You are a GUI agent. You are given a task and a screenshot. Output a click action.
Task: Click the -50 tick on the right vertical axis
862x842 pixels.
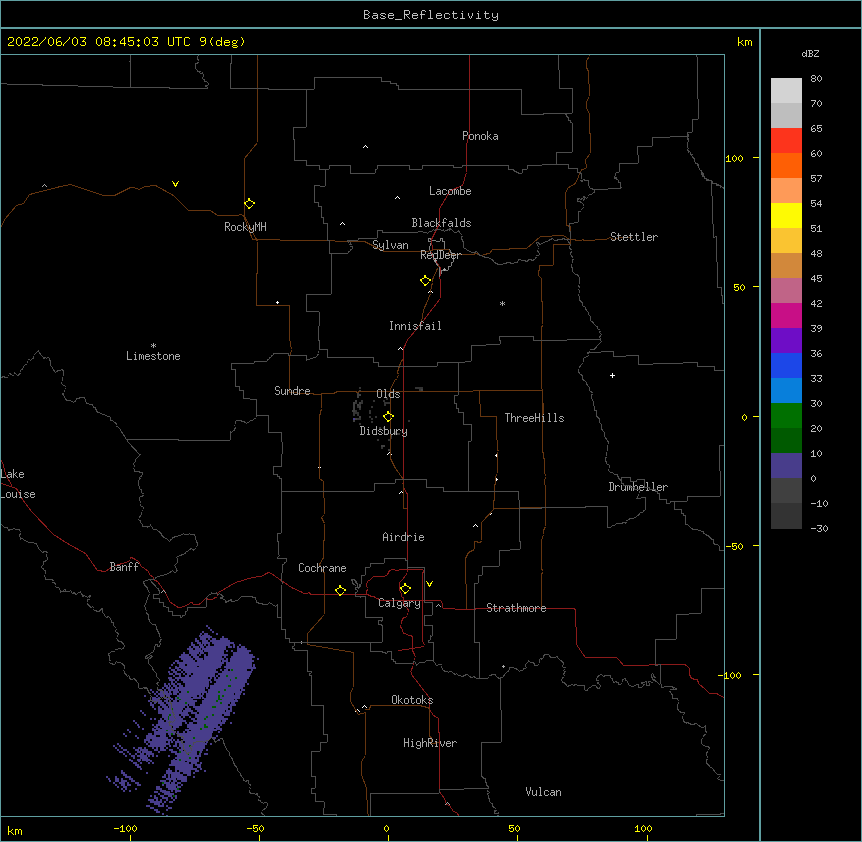(734, 546)
